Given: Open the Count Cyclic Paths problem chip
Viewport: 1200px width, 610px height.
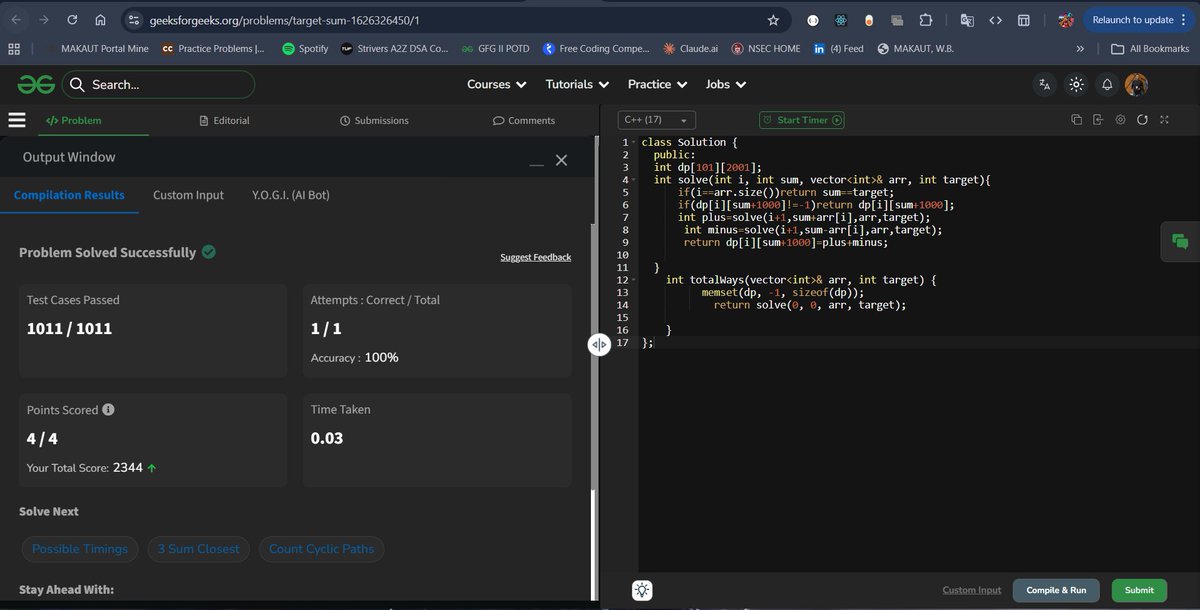Looking at the screenshot, I should point(321,549).
